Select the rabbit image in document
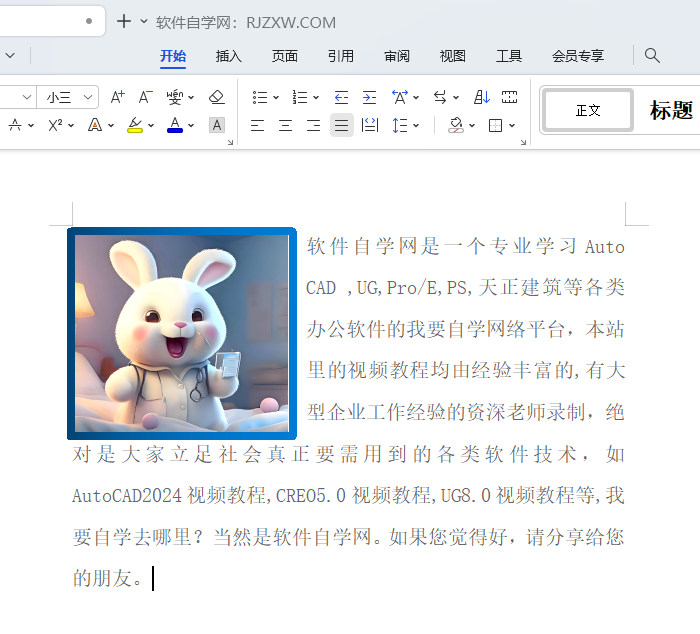The width and height of the screenshot is (700, 634). pyautogui.click(x=182, y=333)
